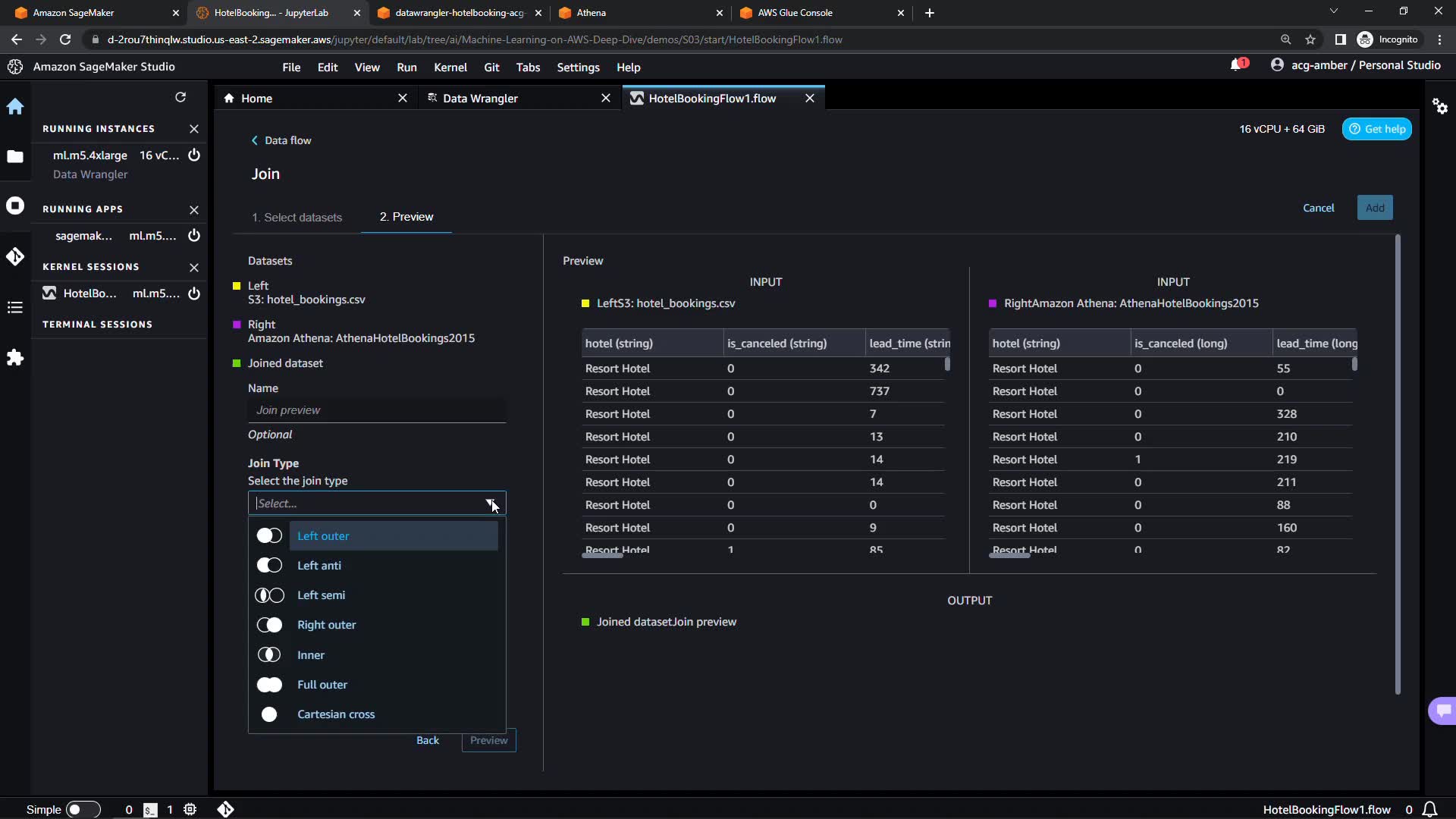Viewport: 1456px width, 819px height.
Task: Choose the Left outer join option
Action: pyautogui.click(x=323, y=536)
